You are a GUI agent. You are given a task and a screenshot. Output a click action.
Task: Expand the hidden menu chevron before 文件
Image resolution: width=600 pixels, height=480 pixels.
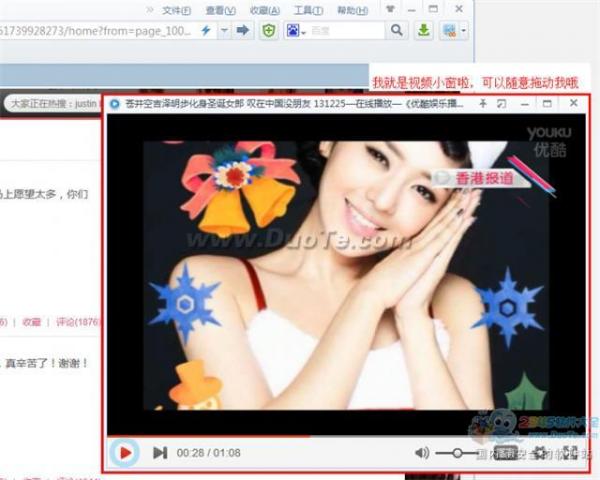coord(150,10)
